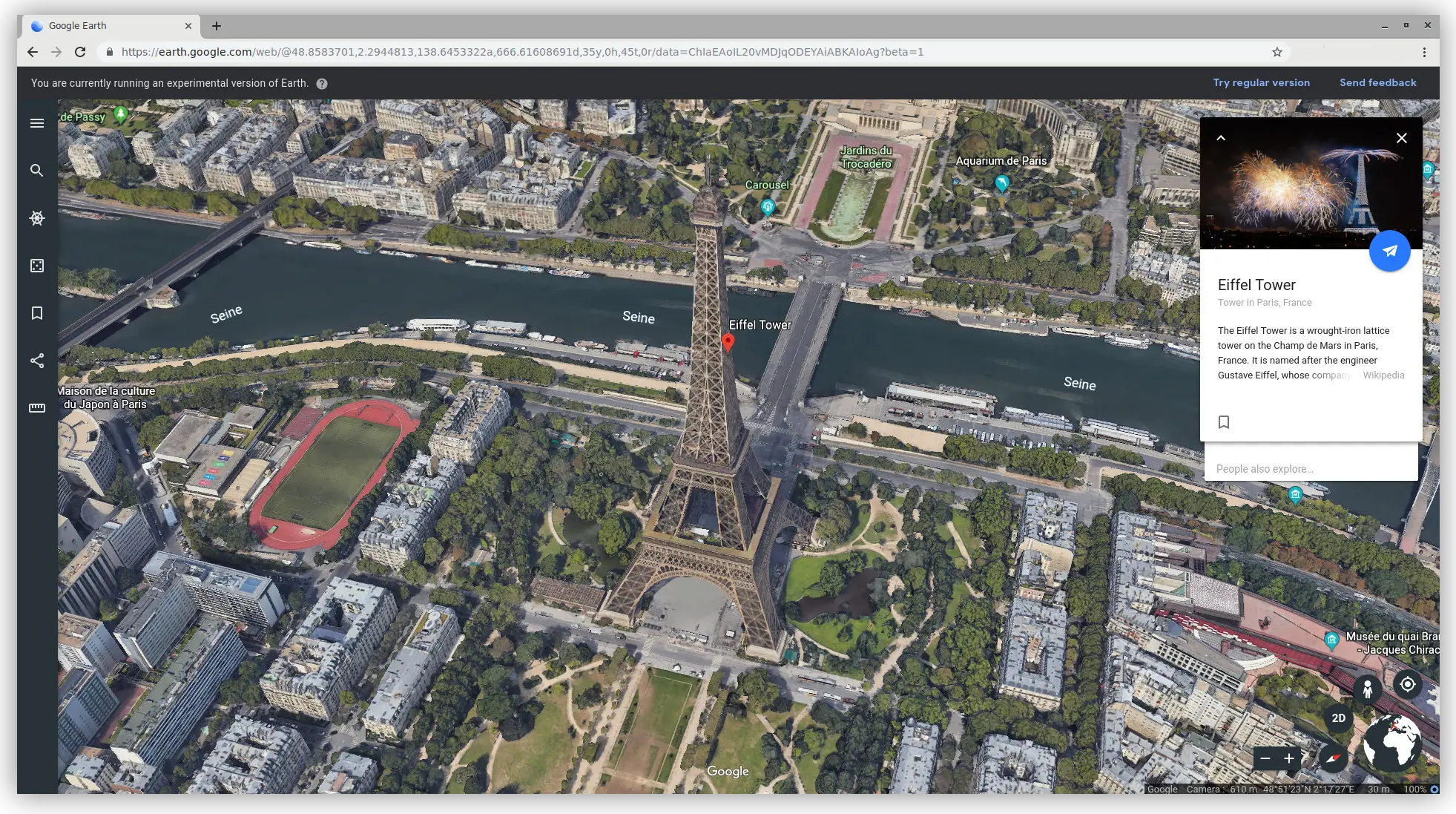Image resolution: width=1456 pixels, height=814 pixels.
Task: Click the Search icon in sidebar
Action: [37, 171]
